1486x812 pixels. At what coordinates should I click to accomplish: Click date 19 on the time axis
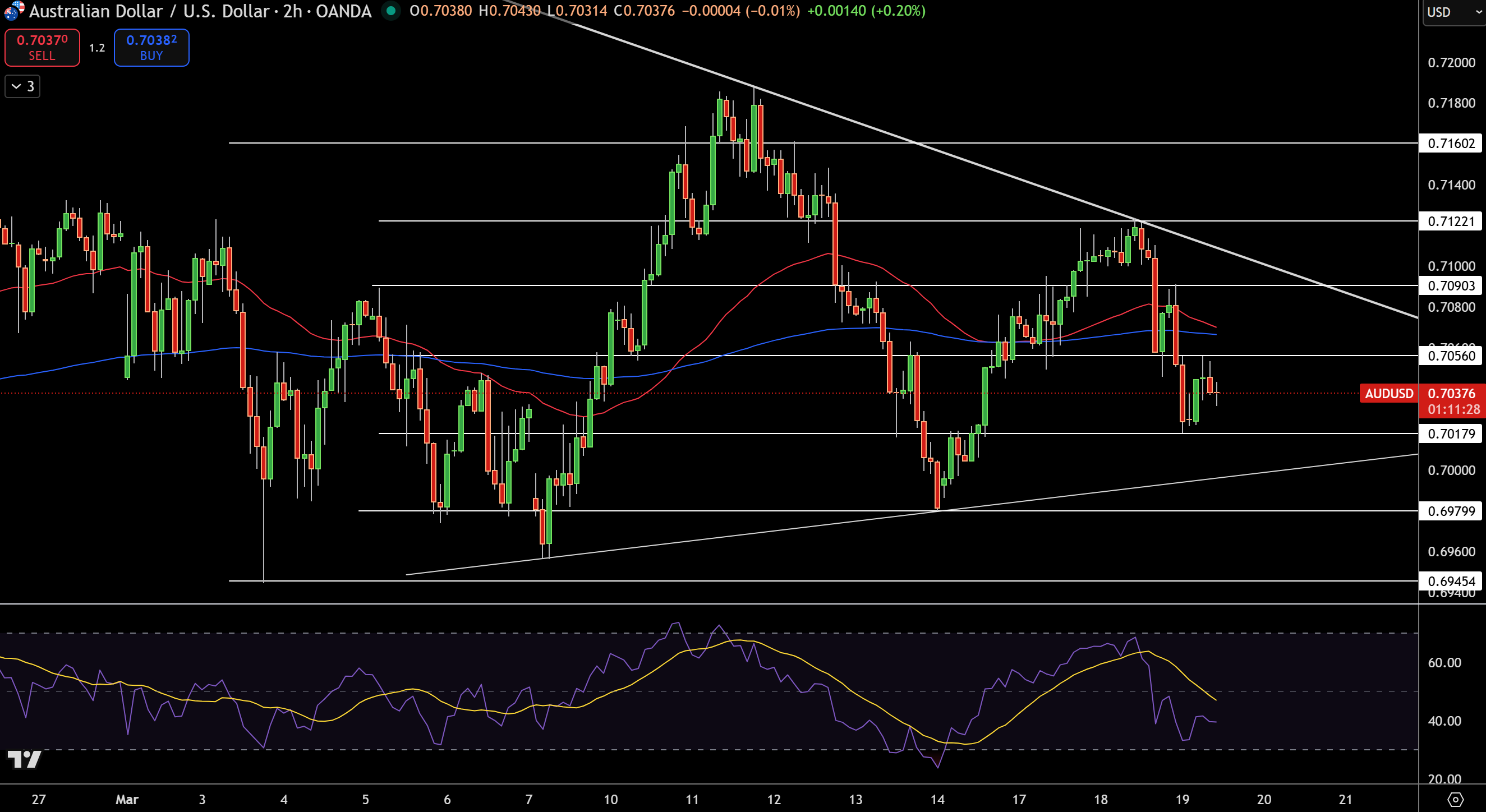[1183, 799]
